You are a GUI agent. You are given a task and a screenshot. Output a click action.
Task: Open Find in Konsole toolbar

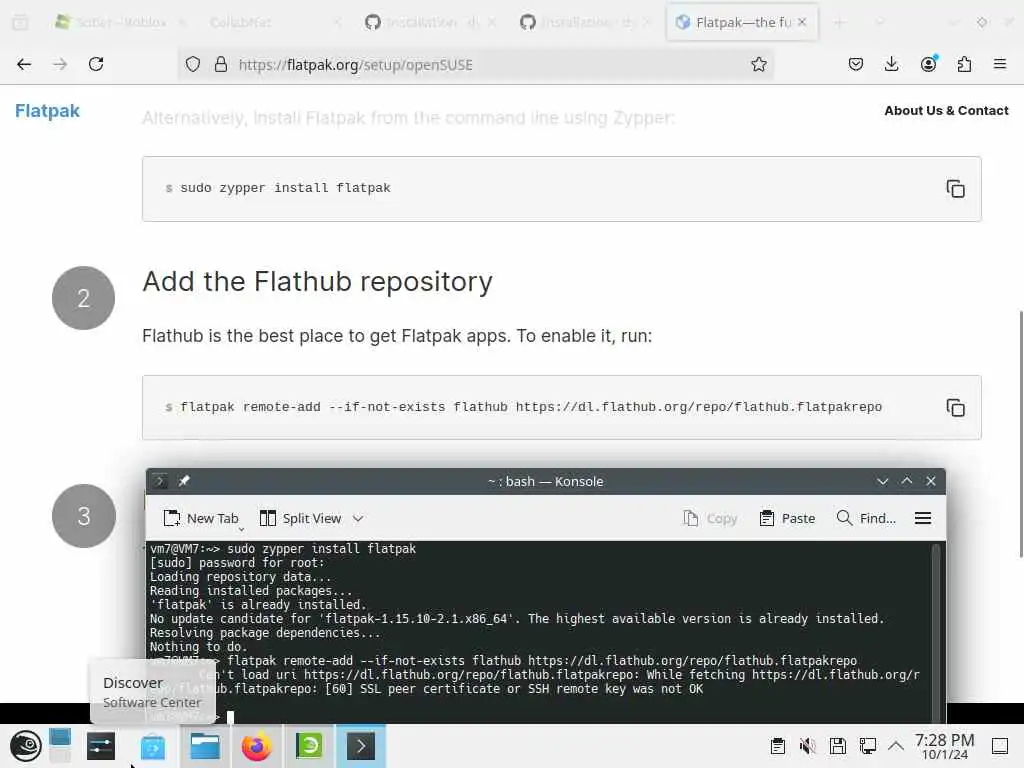866,518
